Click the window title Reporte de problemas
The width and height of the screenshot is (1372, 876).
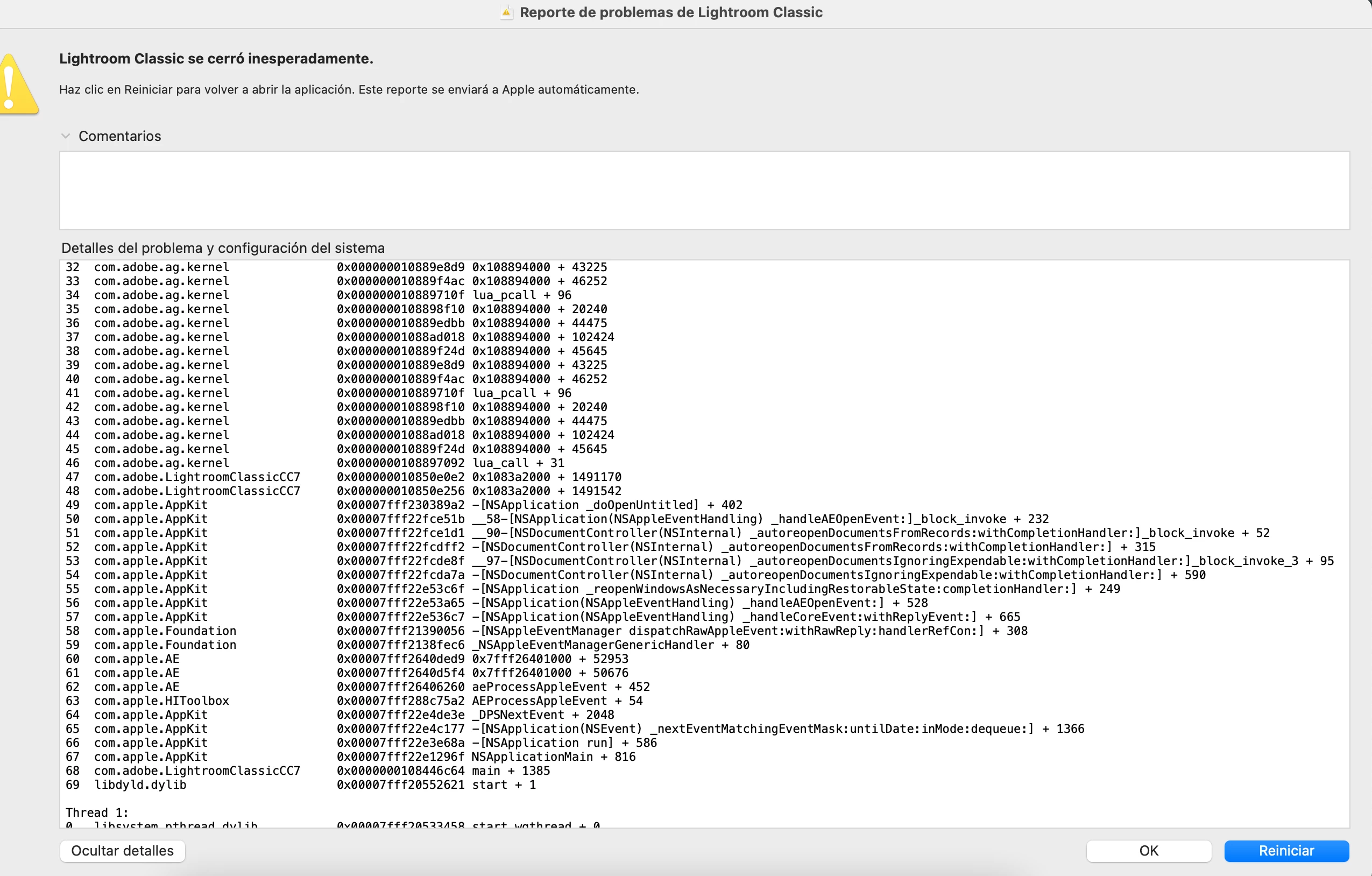(x=670, y=12)
